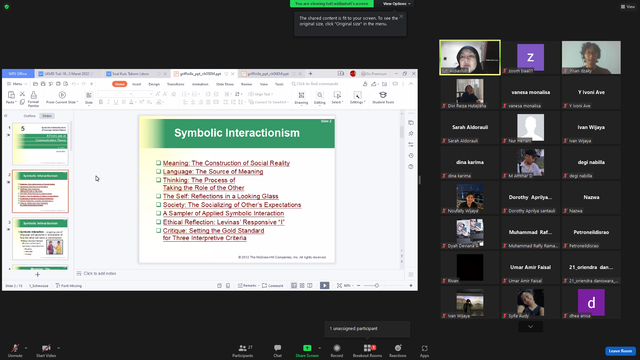Open a new WPS tab with the plus button

click(x=310, y=74)
